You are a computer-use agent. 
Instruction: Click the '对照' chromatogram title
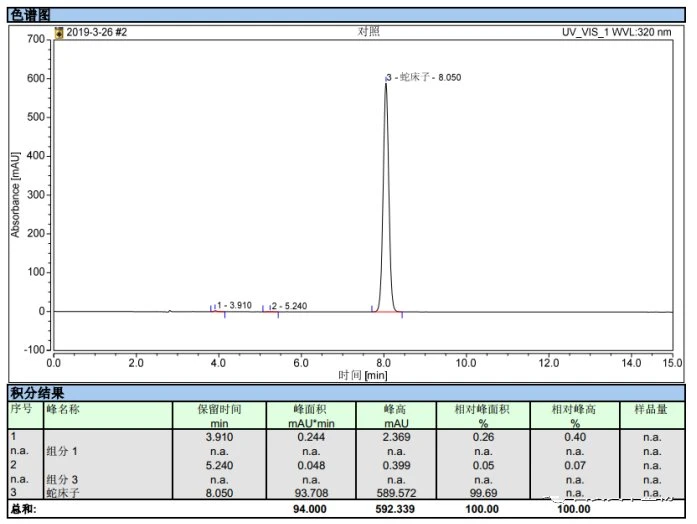point(369,32)
